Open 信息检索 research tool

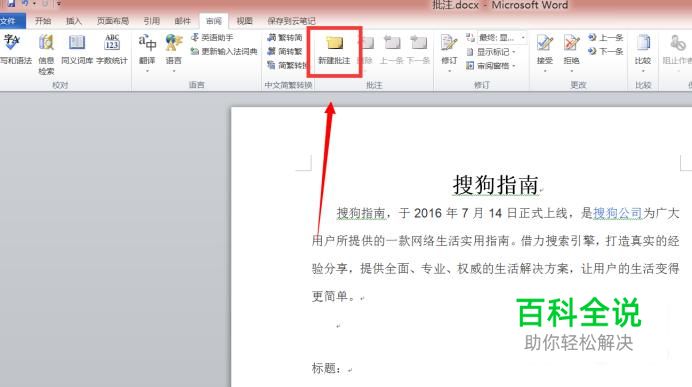pyautogui.click(x=46, y=54)
